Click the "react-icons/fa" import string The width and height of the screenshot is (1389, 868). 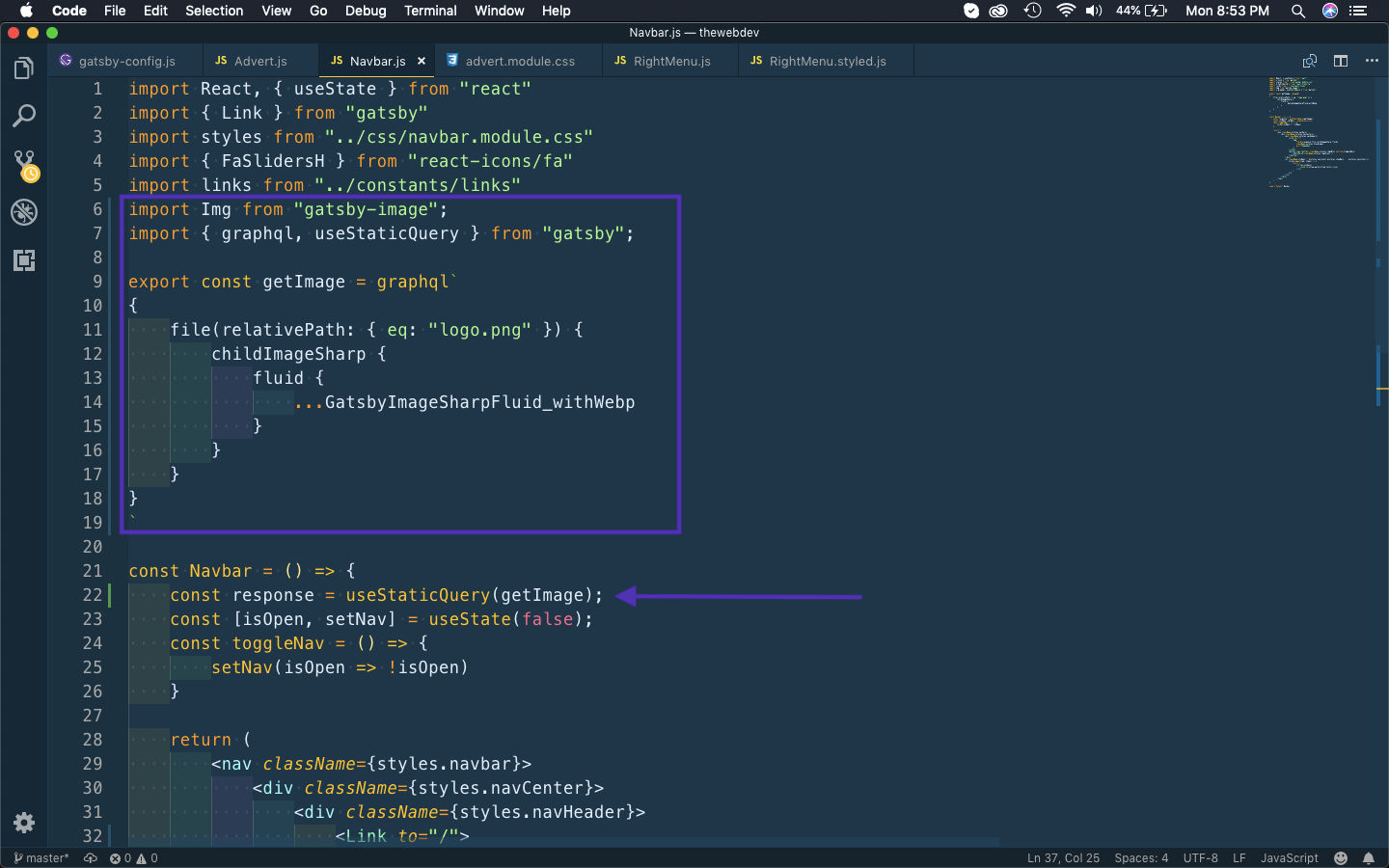490,161
